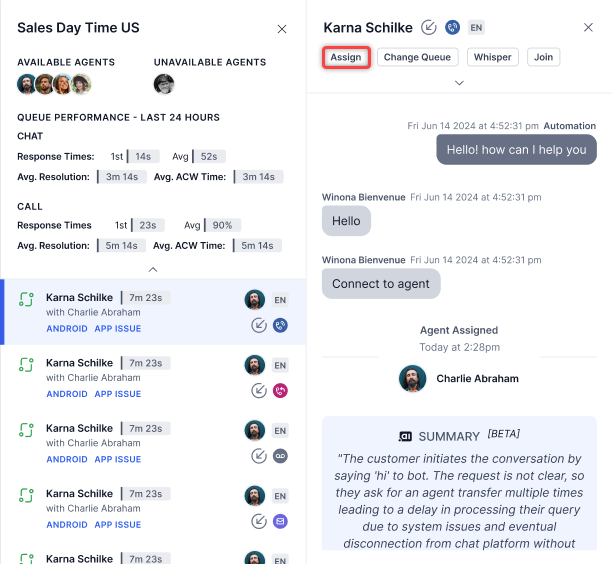Image resolution: width=612 pixels, height=564 pixels.
Task: Click the Whisper button
Action: pyautogui.click(x=493, y=57)
